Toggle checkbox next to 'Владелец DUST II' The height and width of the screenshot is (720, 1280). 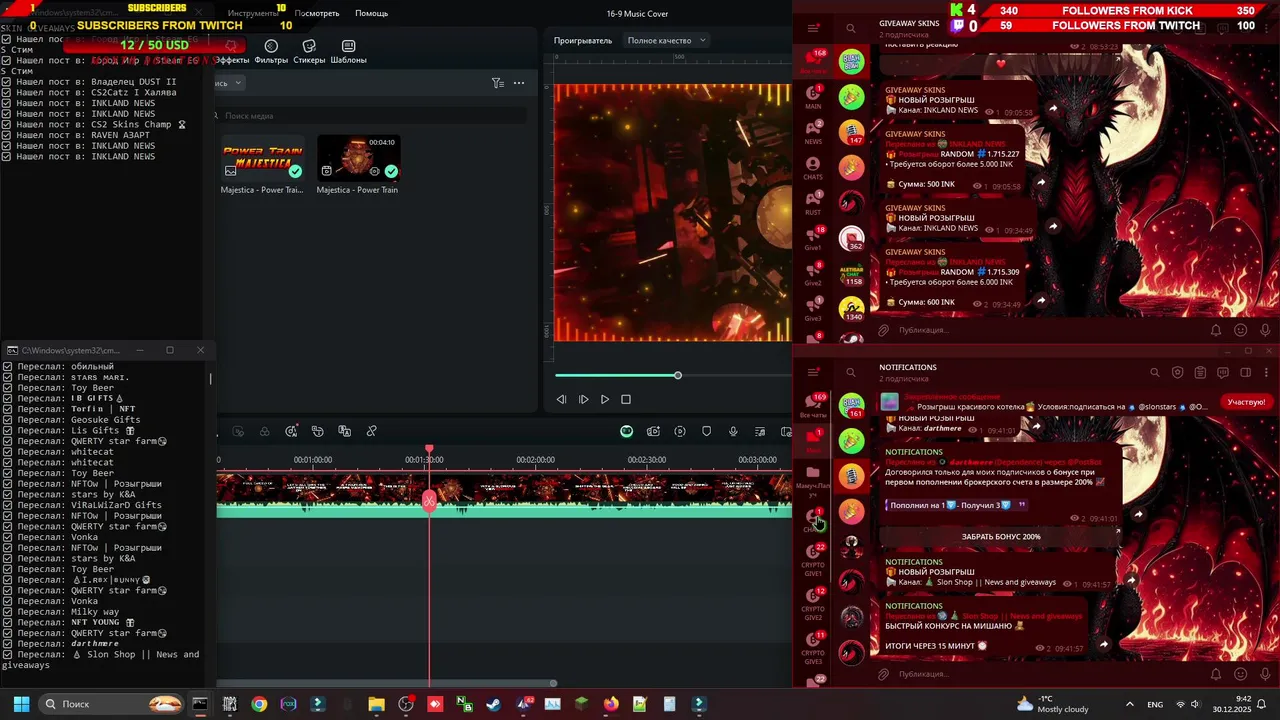tap(7, 82)
